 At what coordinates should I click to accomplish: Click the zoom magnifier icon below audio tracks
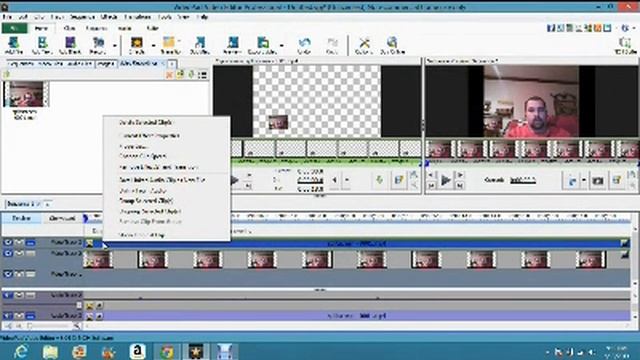(76, 326)
